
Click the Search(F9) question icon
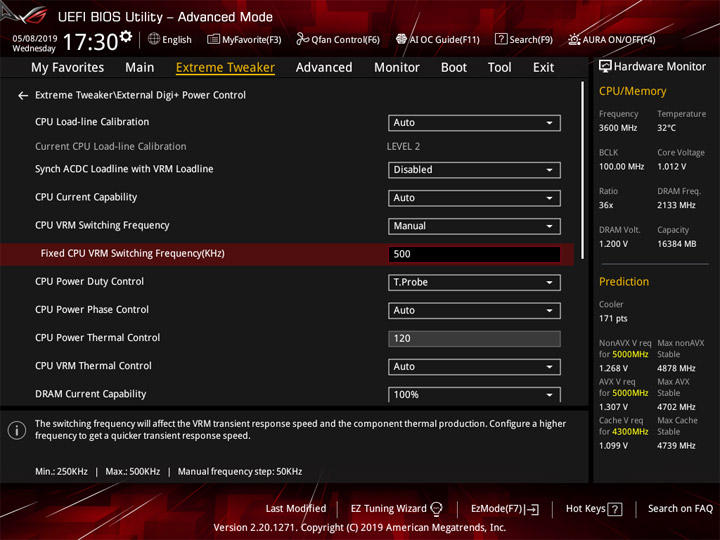click(501, 39)
